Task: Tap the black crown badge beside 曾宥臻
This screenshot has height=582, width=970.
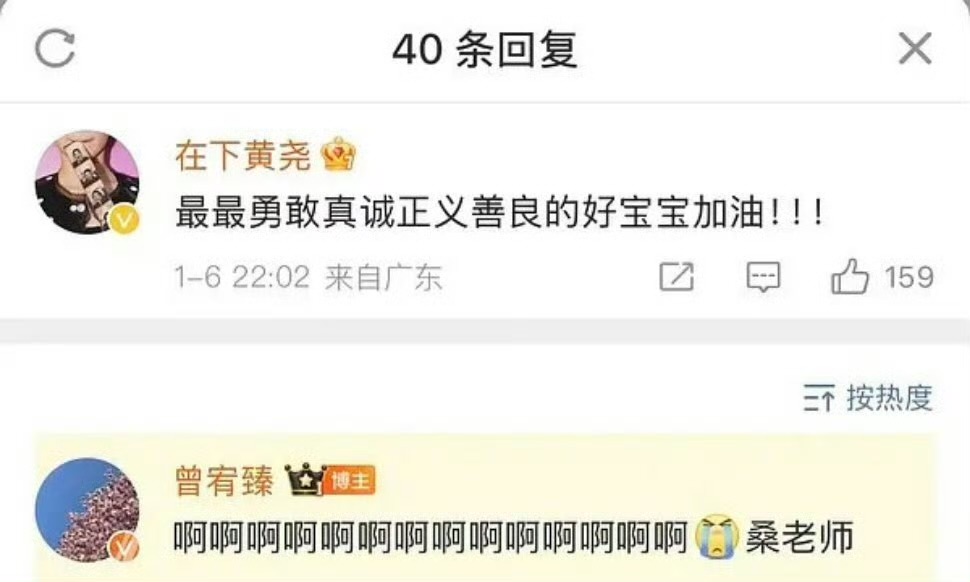Action: [305, 479]
